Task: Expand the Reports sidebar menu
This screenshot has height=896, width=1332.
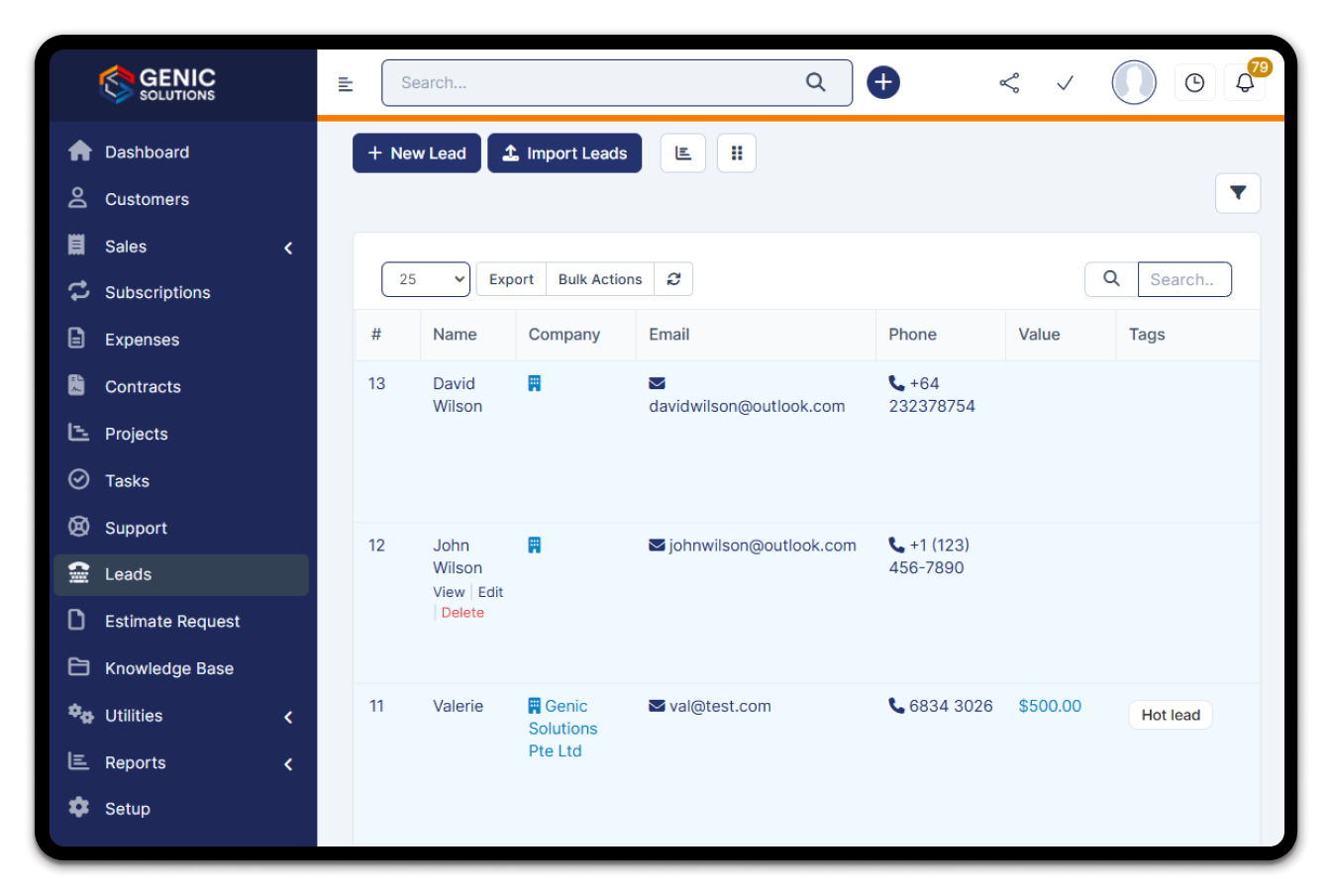Action: tap(180, 763)
